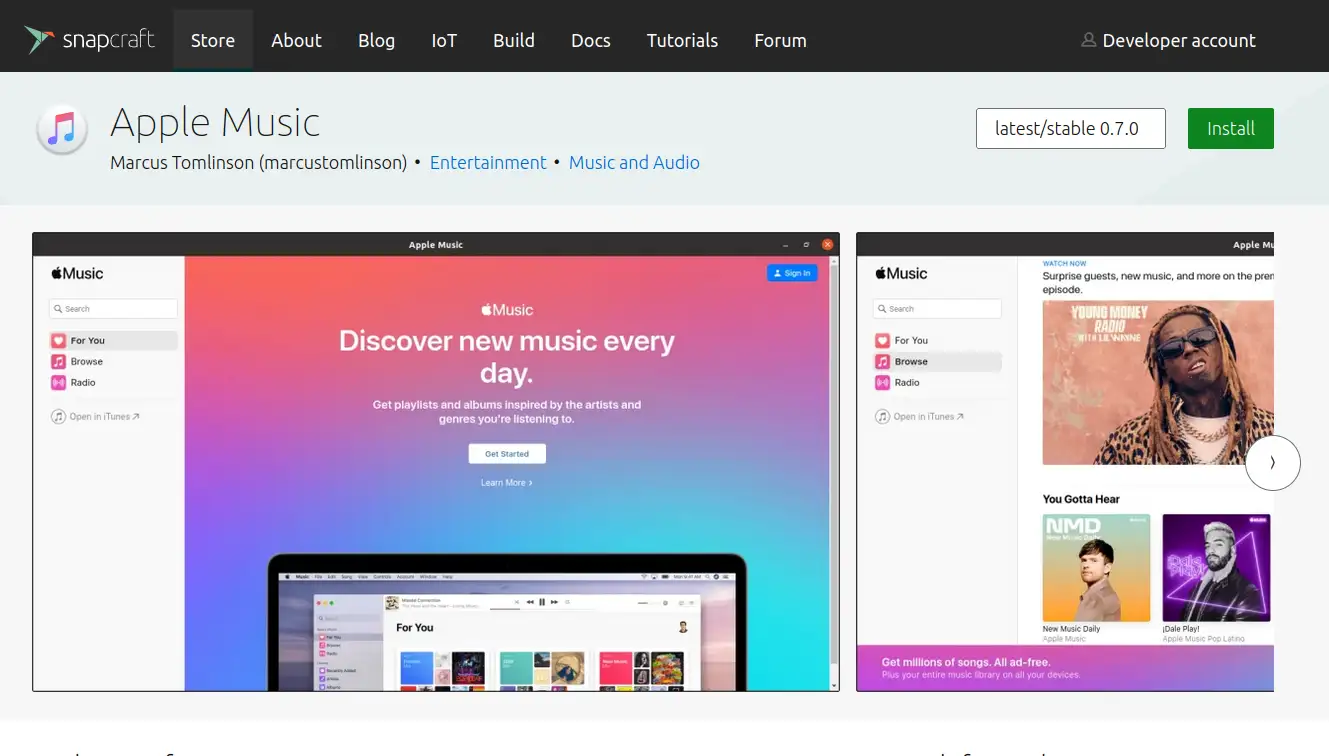
Task: Click Search field in second screenshot
Action: pyautogui.click(x=937, y=309)
